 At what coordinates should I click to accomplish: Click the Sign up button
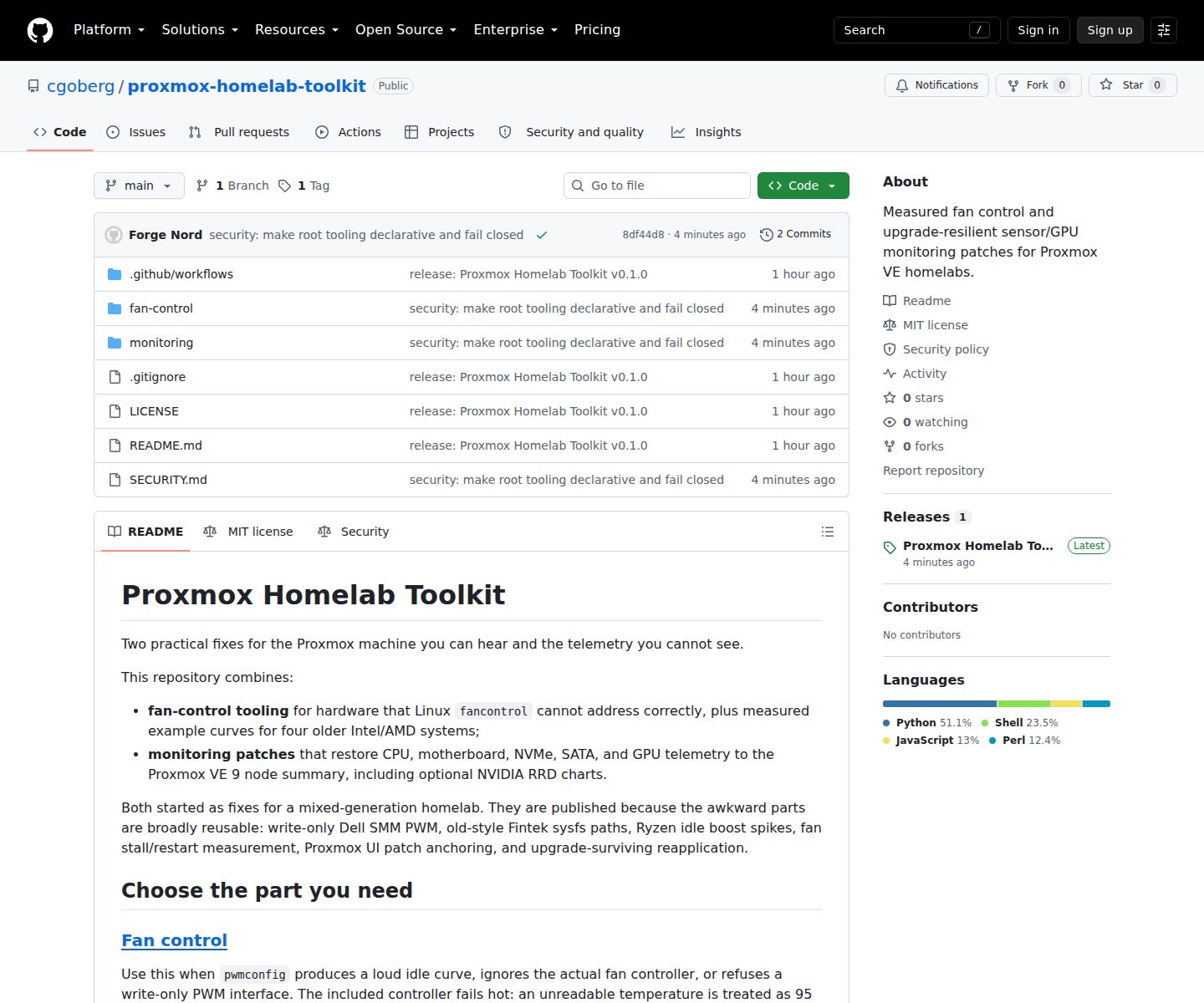[x=1110, y=30]
